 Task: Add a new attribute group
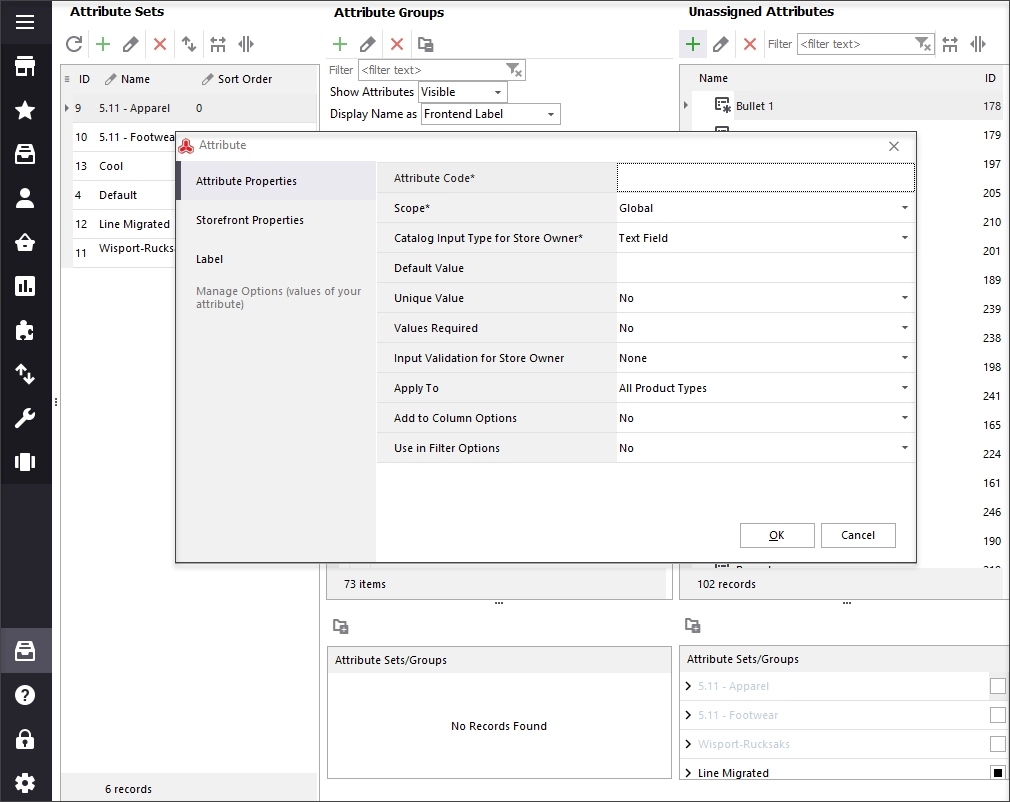(x=339, y=44)
